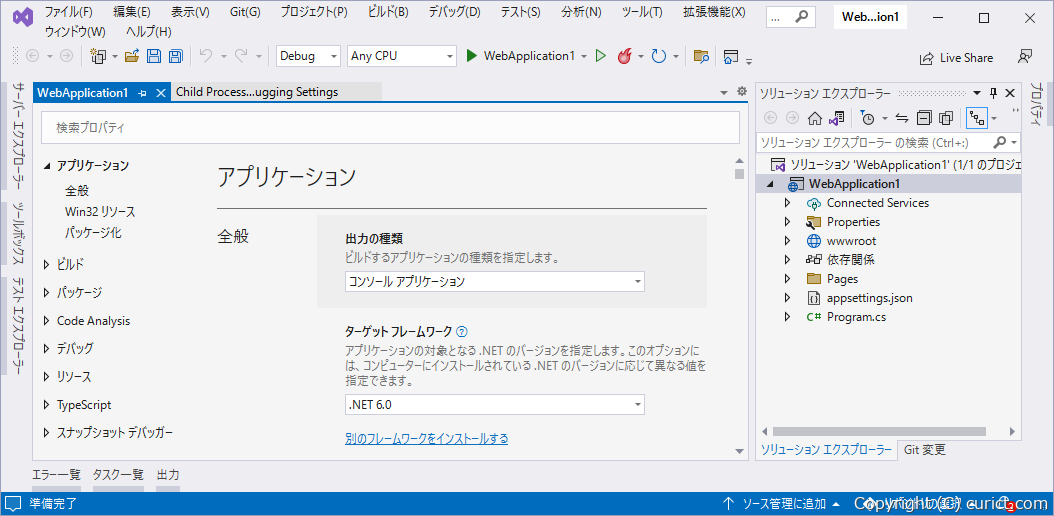Expand the Pages folder node

pyautogui.click(x=787, y=278)
